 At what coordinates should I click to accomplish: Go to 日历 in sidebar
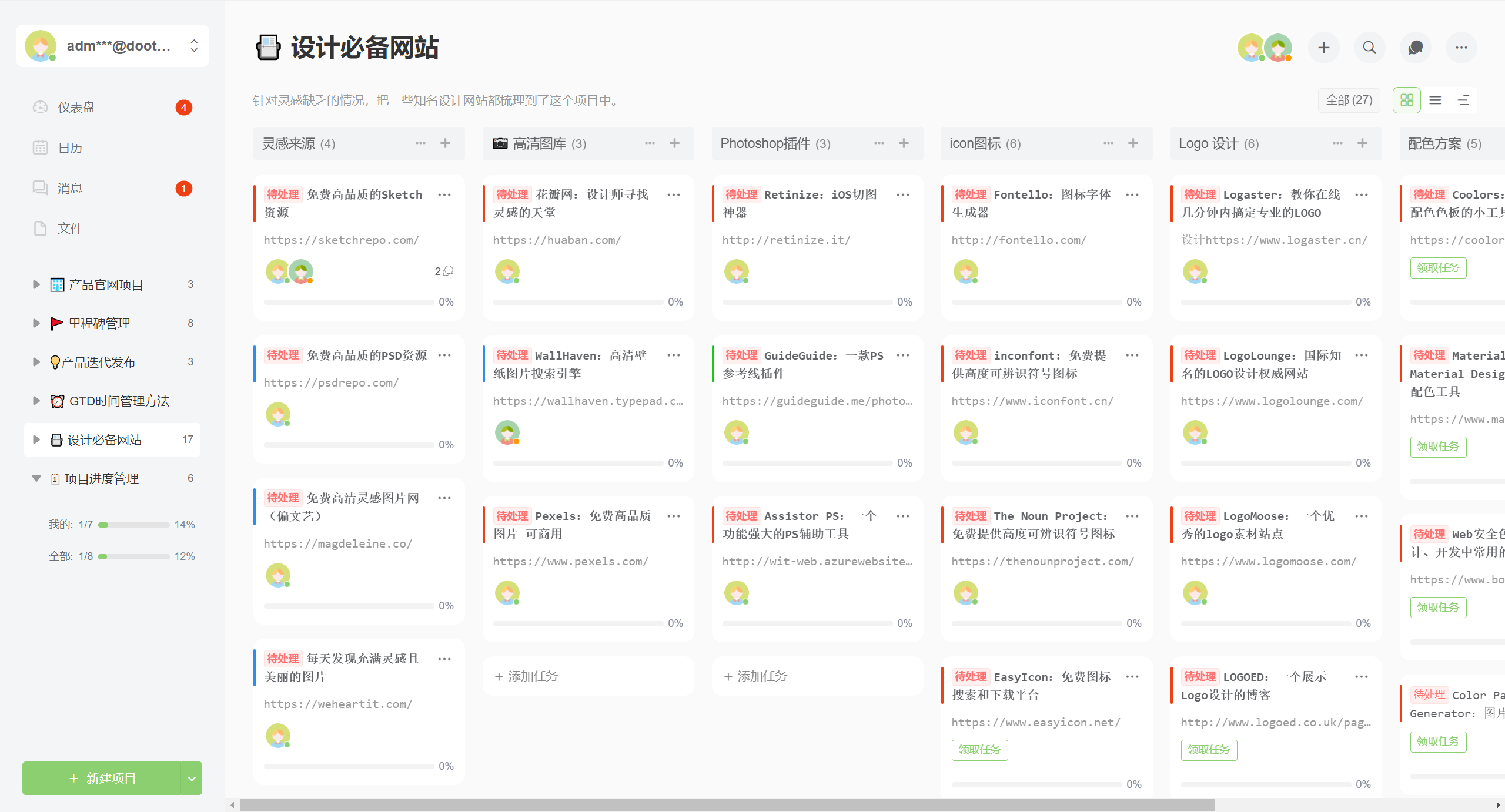70,147
